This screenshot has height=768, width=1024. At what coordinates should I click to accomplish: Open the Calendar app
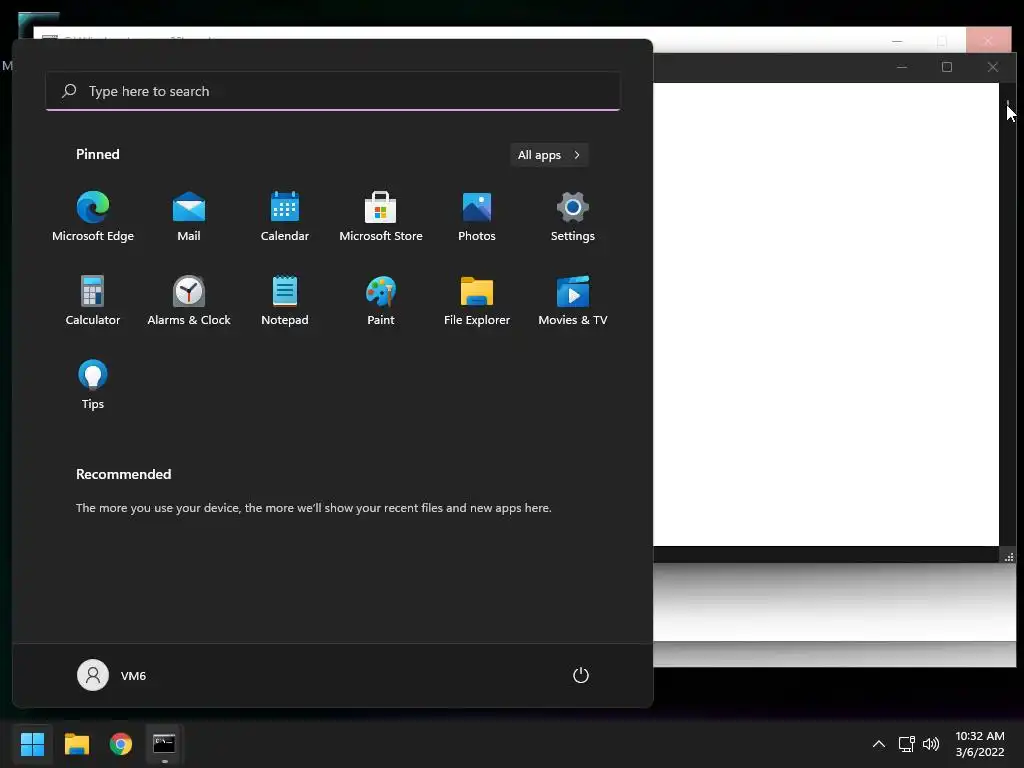tap(285, 217)
